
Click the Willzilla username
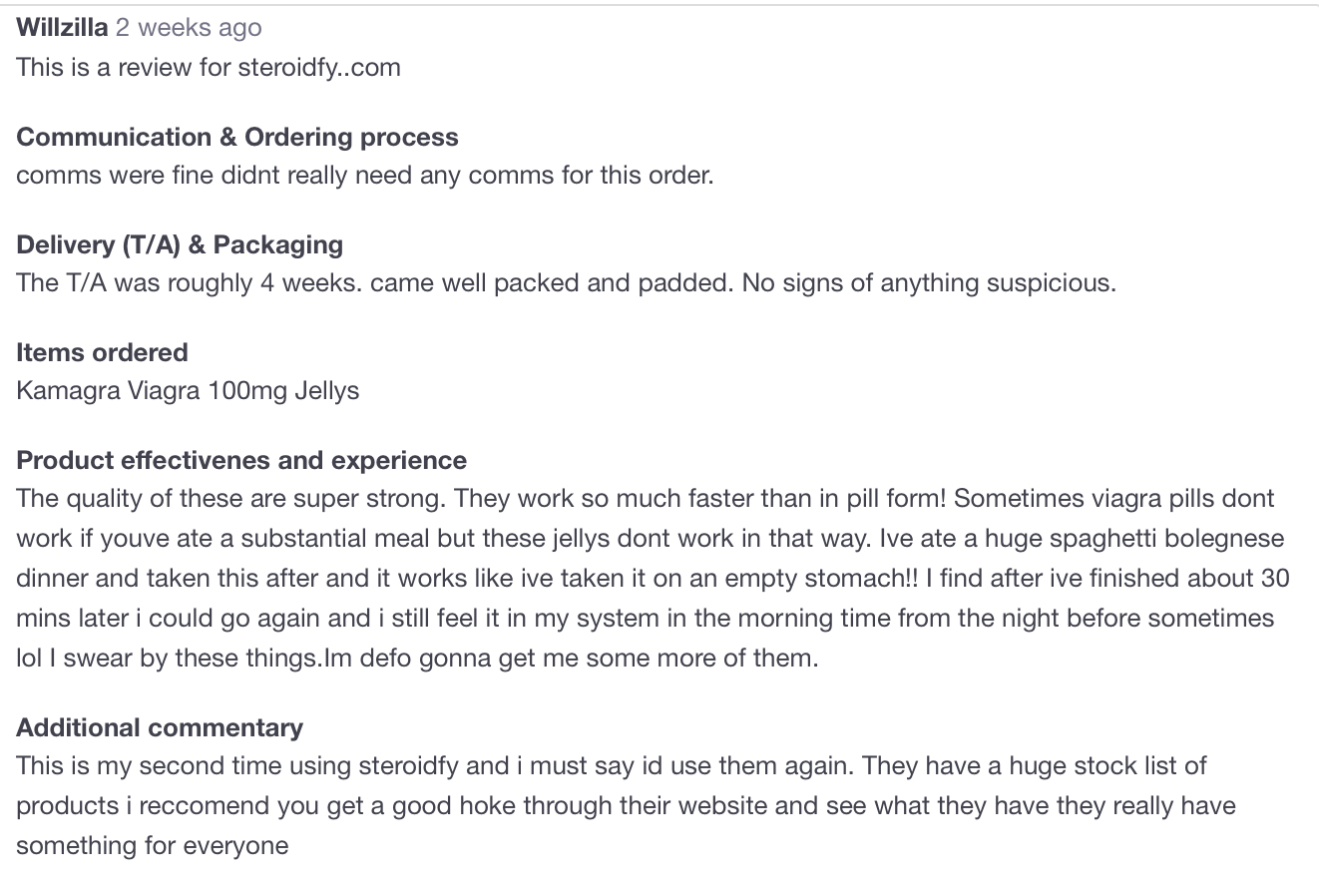62,27
